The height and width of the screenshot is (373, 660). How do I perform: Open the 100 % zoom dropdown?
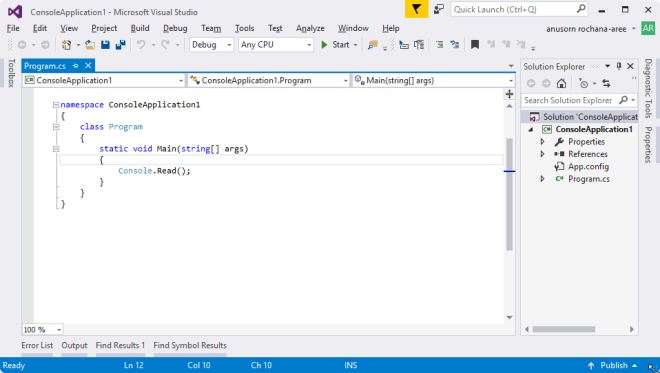(43, 330)
